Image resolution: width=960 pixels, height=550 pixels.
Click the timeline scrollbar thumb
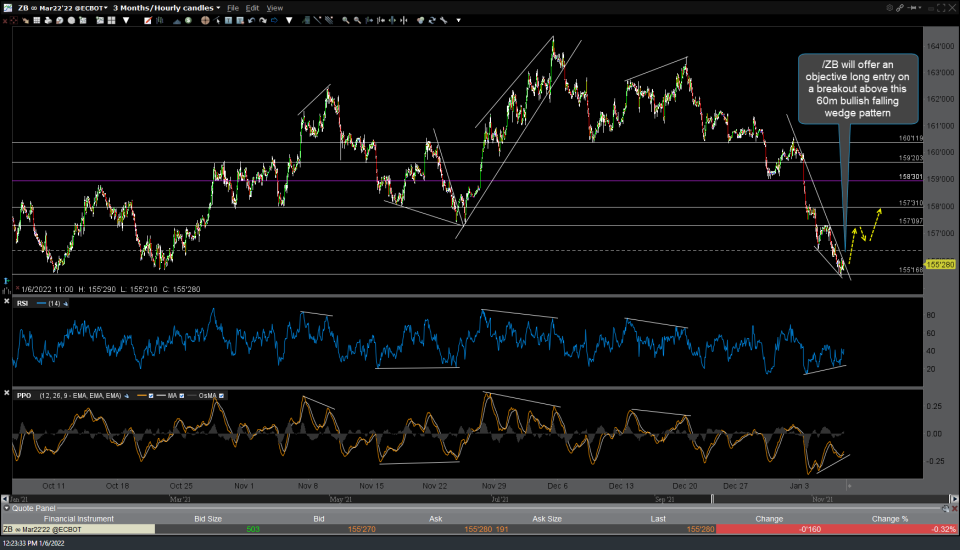712,499
